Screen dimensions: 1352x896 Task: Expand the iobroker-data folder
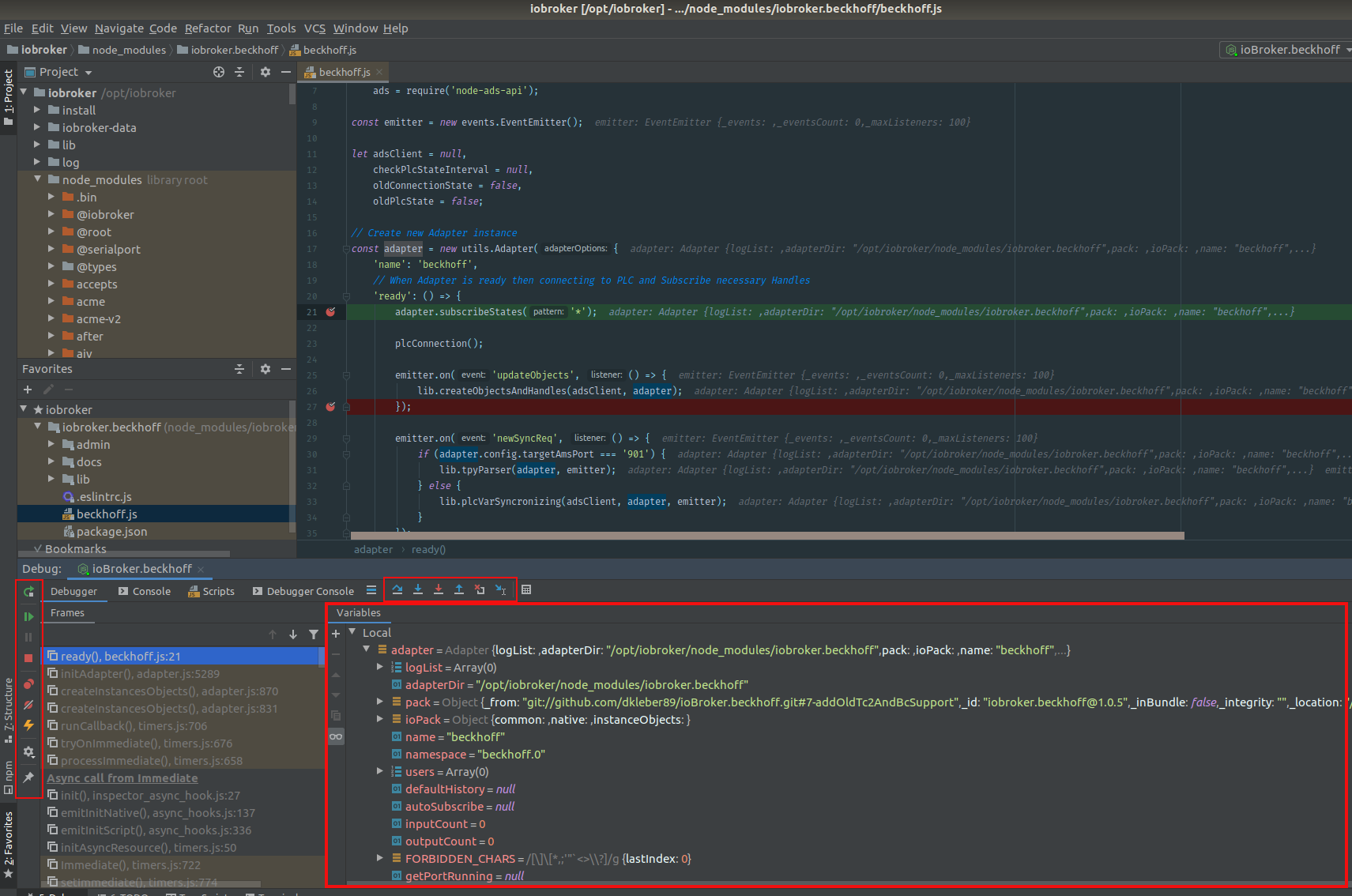pyautogui.click(x=37, y=127)
